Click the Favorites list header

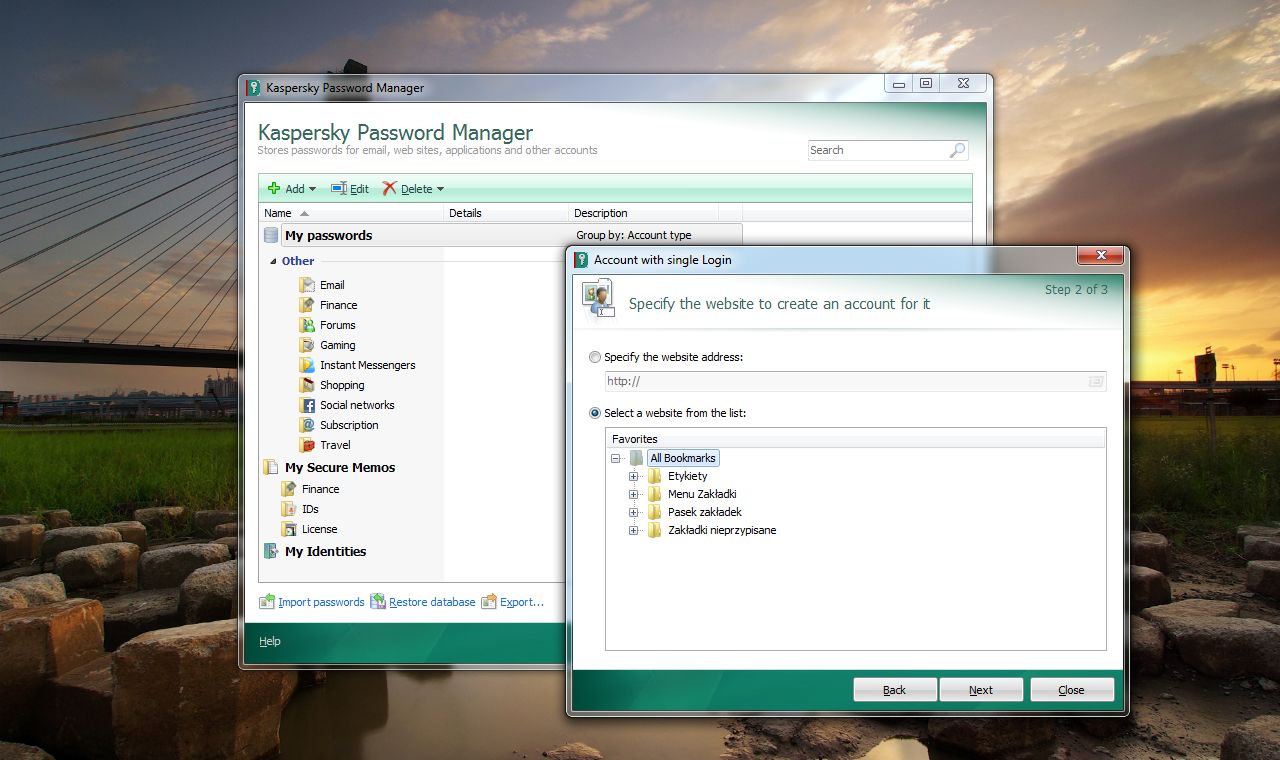(x=856, y=439)
